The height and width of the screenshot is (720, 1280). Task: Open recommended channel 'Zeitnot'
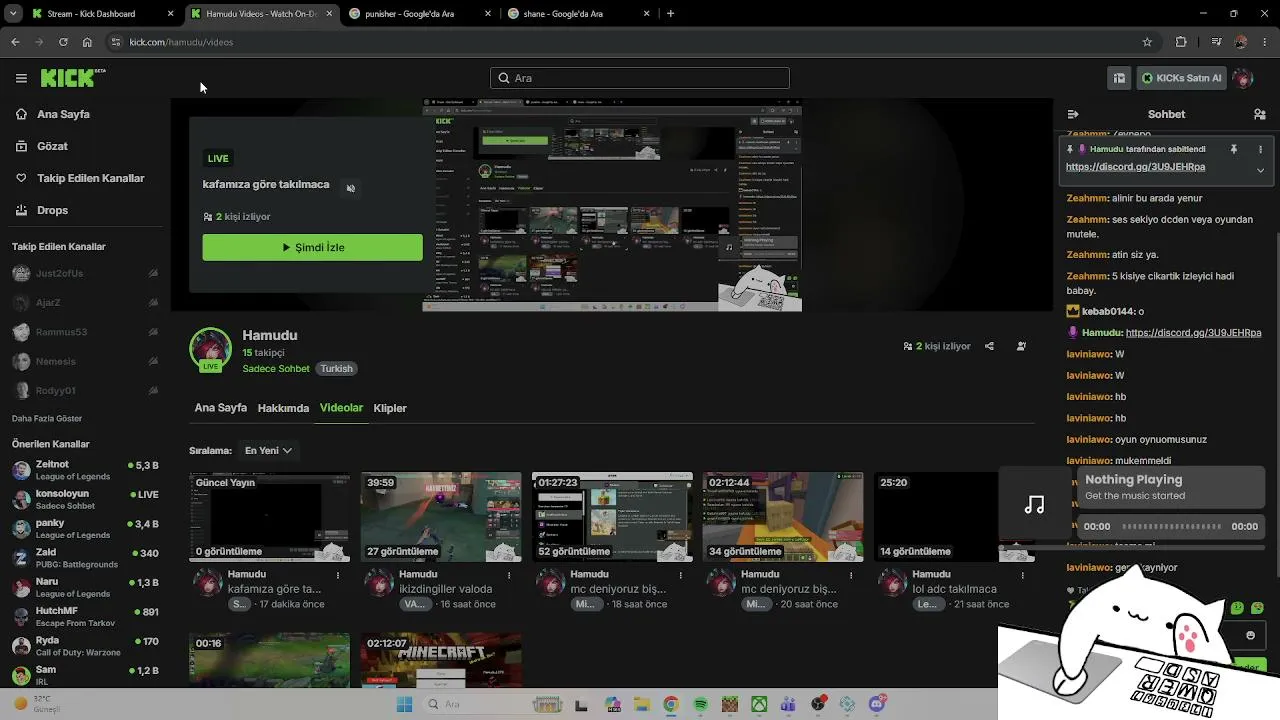pyautogui.click(x=85, y=471)
